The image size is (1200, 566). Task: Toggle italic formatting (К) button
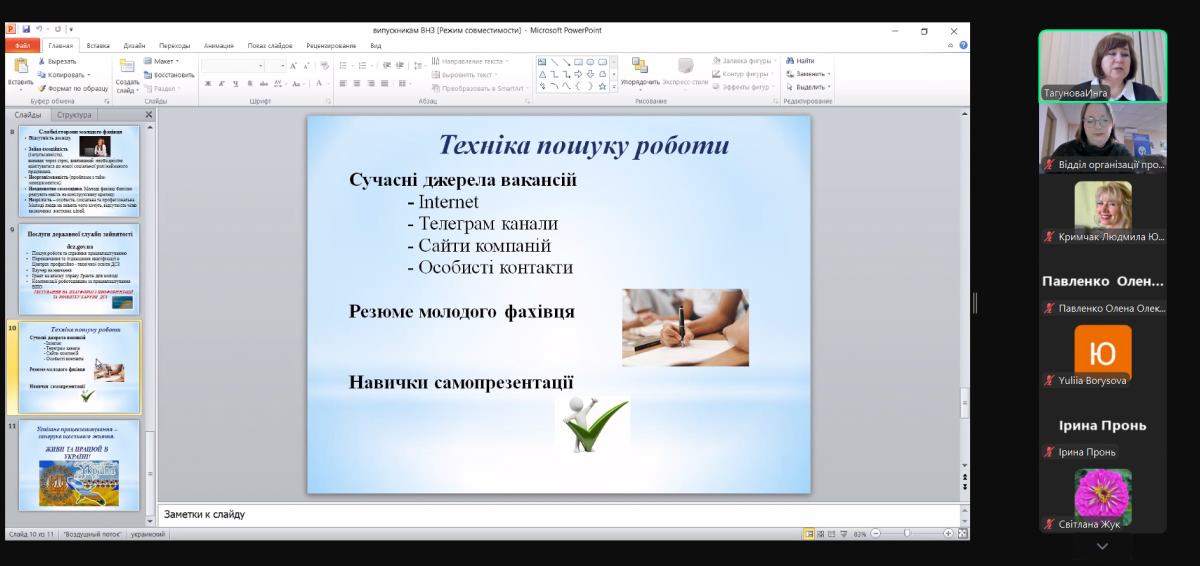(x=220, y=83)
